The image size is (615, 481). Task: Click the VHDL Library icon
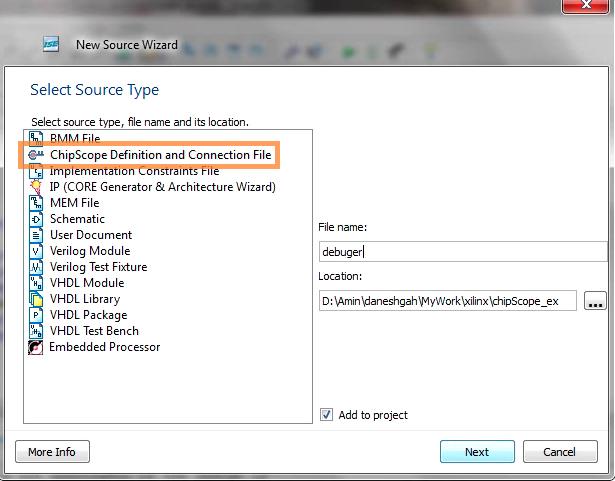tap(36, 299)
